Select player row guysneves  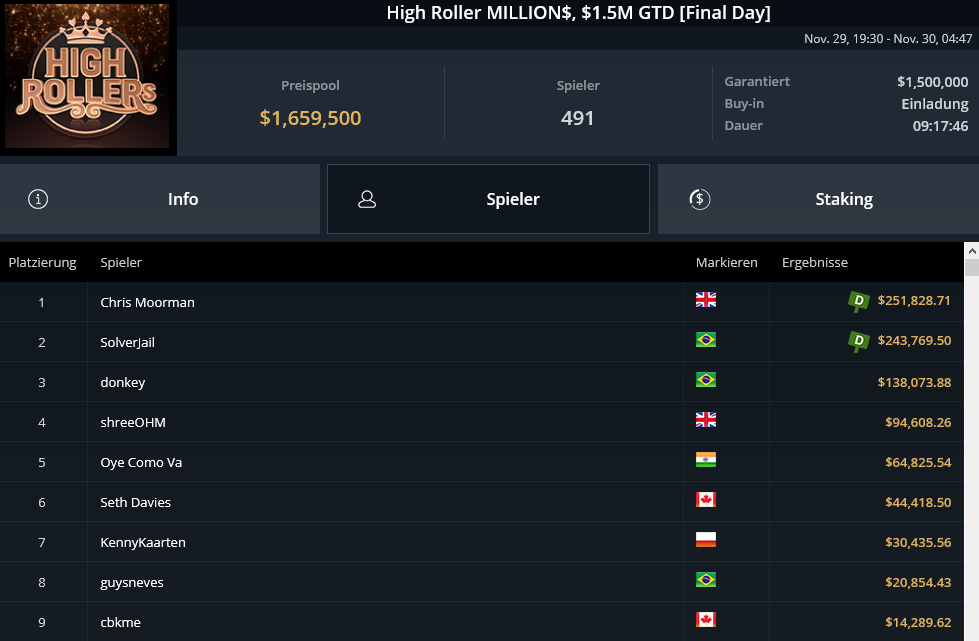point(132,582)
